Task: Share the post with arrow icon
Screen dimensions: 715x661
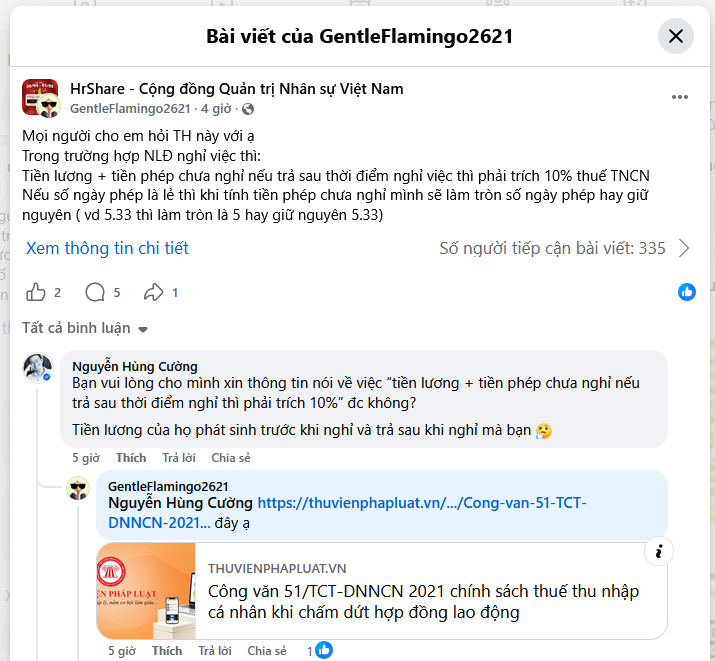Action: coord(154,292)
